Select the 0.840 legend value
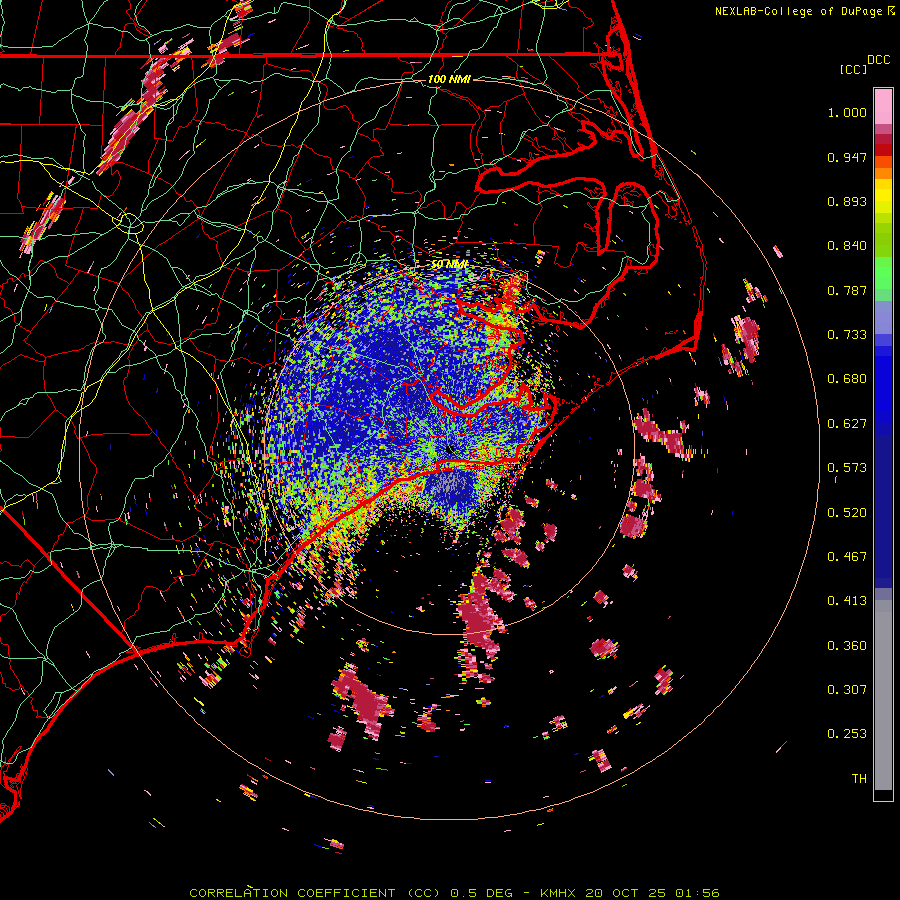Image resolution: width=900 pixels, height=900 pixels. coord(847,246)
